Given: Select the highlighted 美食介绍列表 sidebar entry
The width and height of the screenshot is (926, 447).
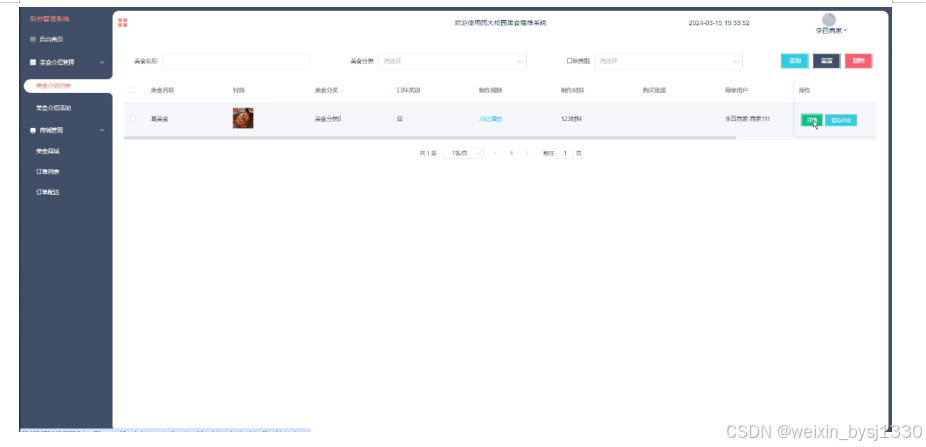Looking at the screenshot, I should pos(67,86).
